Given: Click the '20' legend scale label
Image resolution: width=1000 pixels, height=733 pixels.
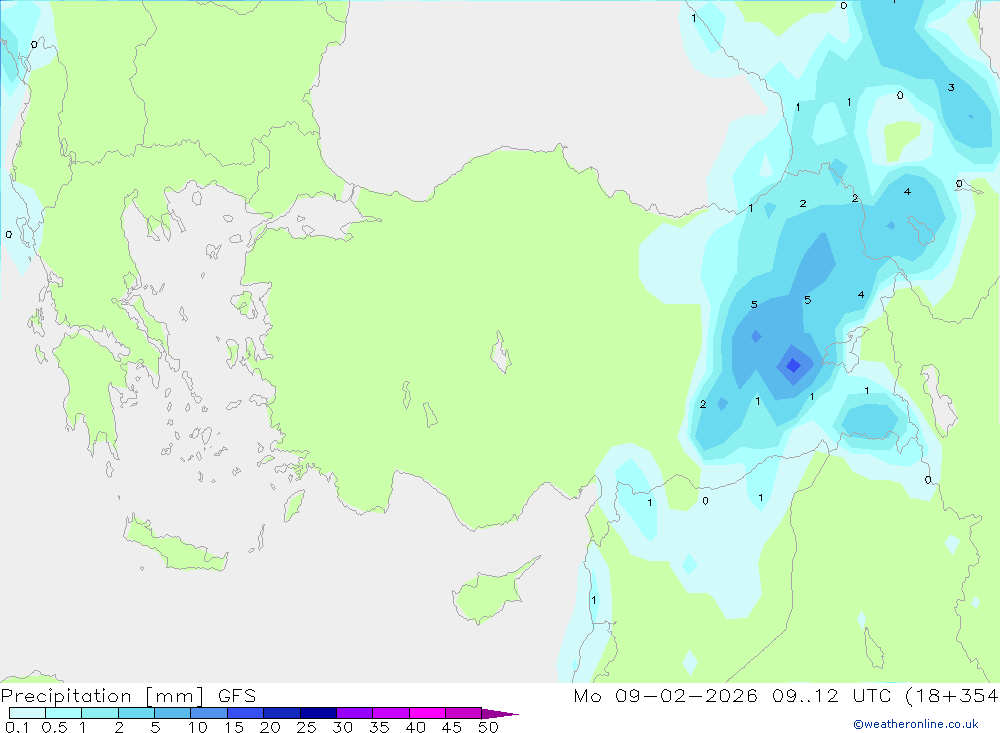Looking at the screenshot, I should [x=270, y=727].
